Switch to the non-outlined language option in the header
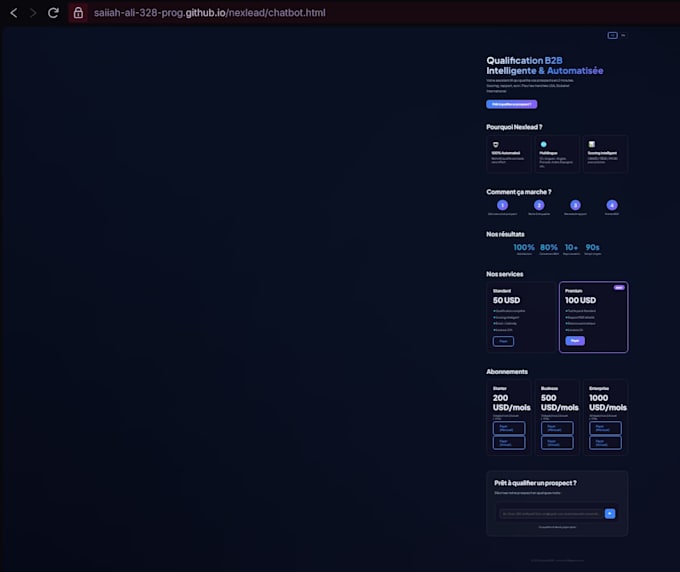 click(623, 36)
